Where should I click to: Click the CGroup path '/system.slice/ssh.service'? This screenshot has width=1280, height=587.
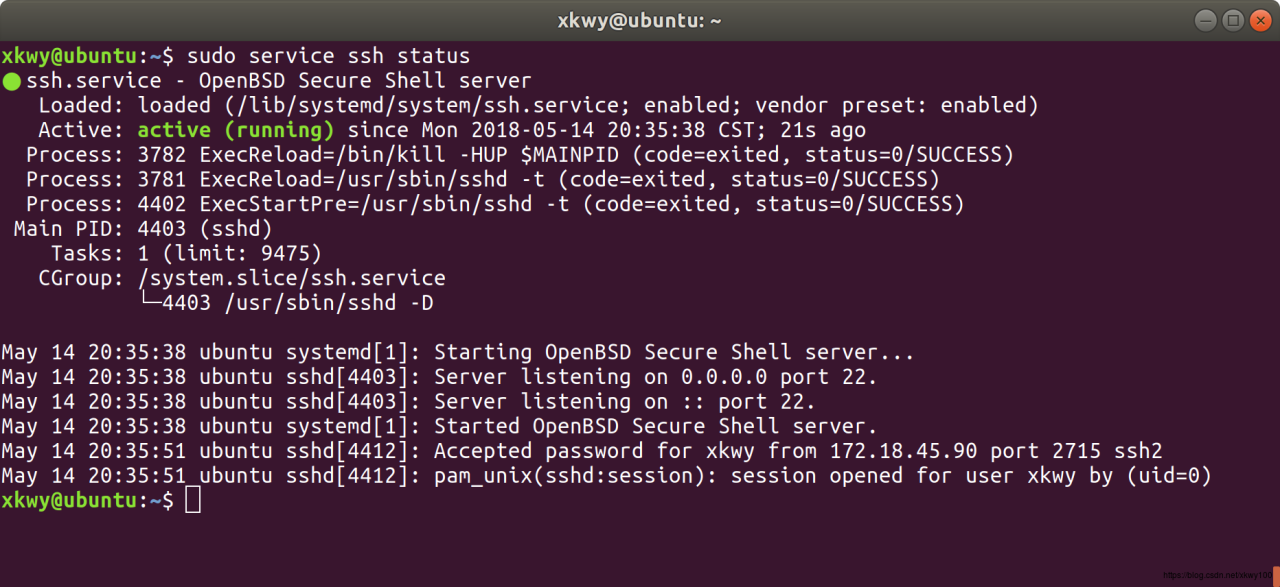(x=292, y=277)
